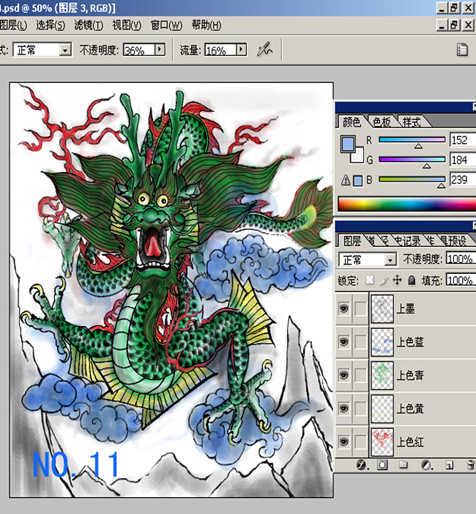
Task: Click lock position cross-arrow icon
Action: click(x=397, y=280)
